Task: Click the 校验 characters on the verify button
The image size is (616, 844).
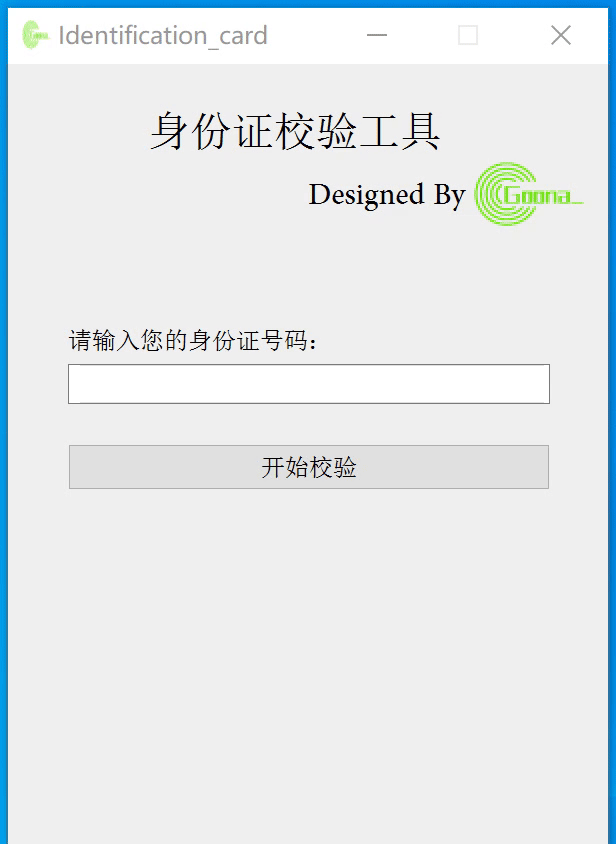Action: (333, 467)
